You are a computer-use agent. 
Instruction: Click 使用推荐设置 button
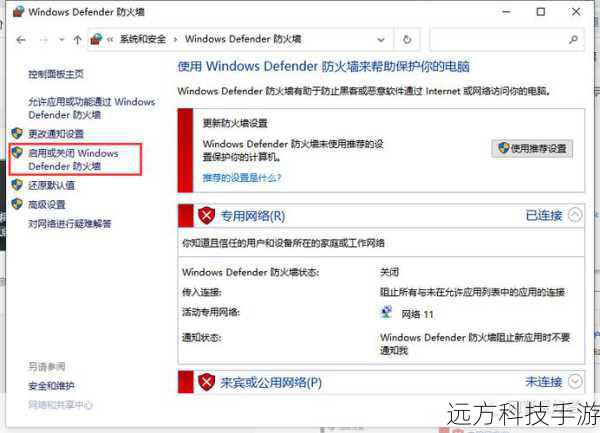coord(532,148)
